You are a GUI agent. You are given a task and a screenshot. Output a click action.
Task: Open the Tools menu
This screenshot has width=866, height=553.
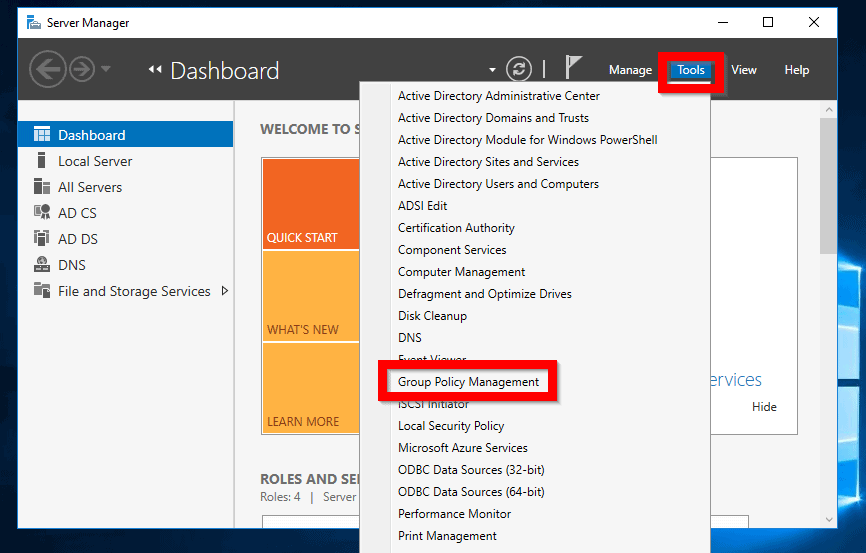(691, 70)
